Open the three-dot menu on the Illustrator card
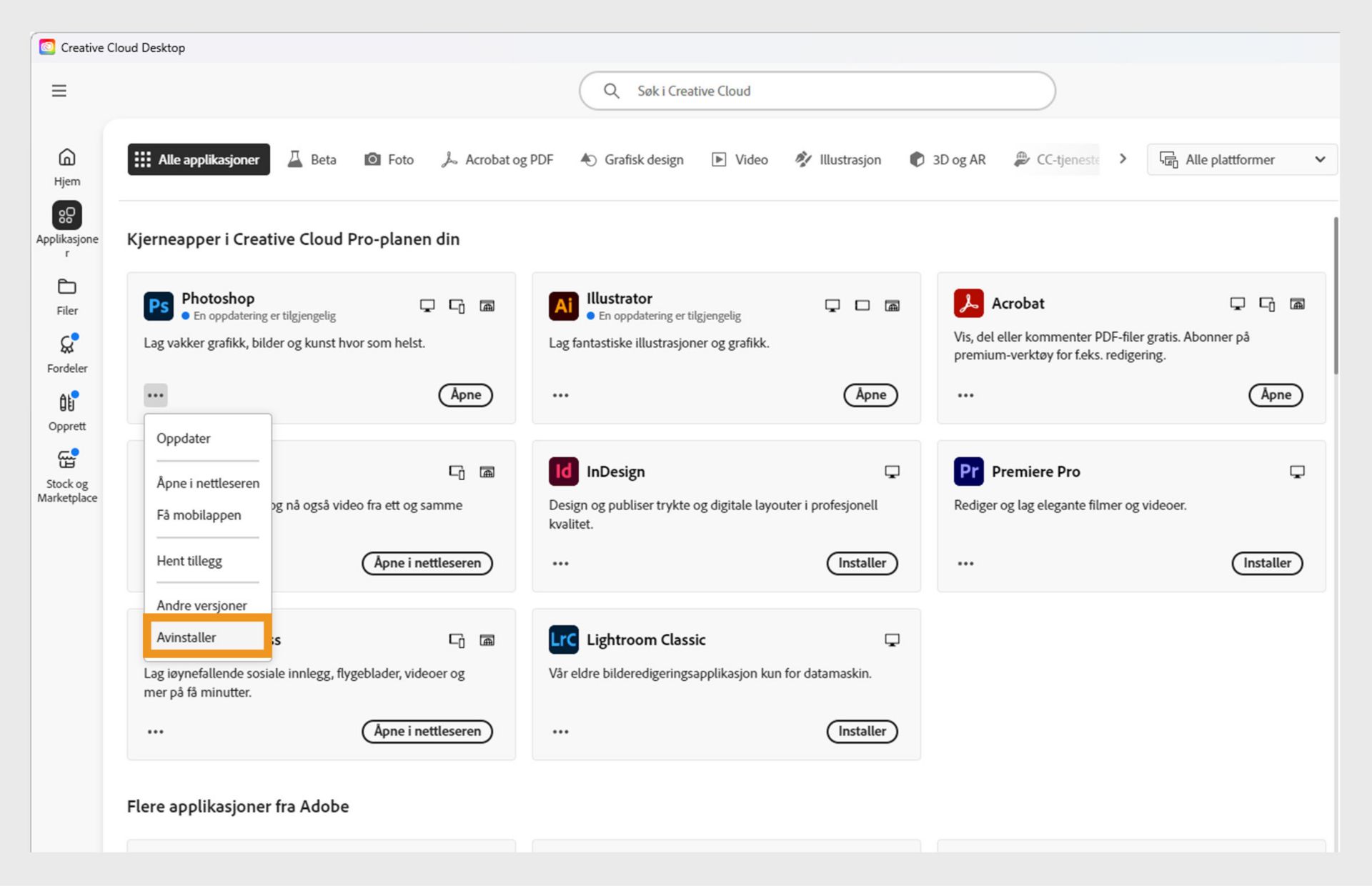This screenshot has width=1372, height=886. click(560, 394)
